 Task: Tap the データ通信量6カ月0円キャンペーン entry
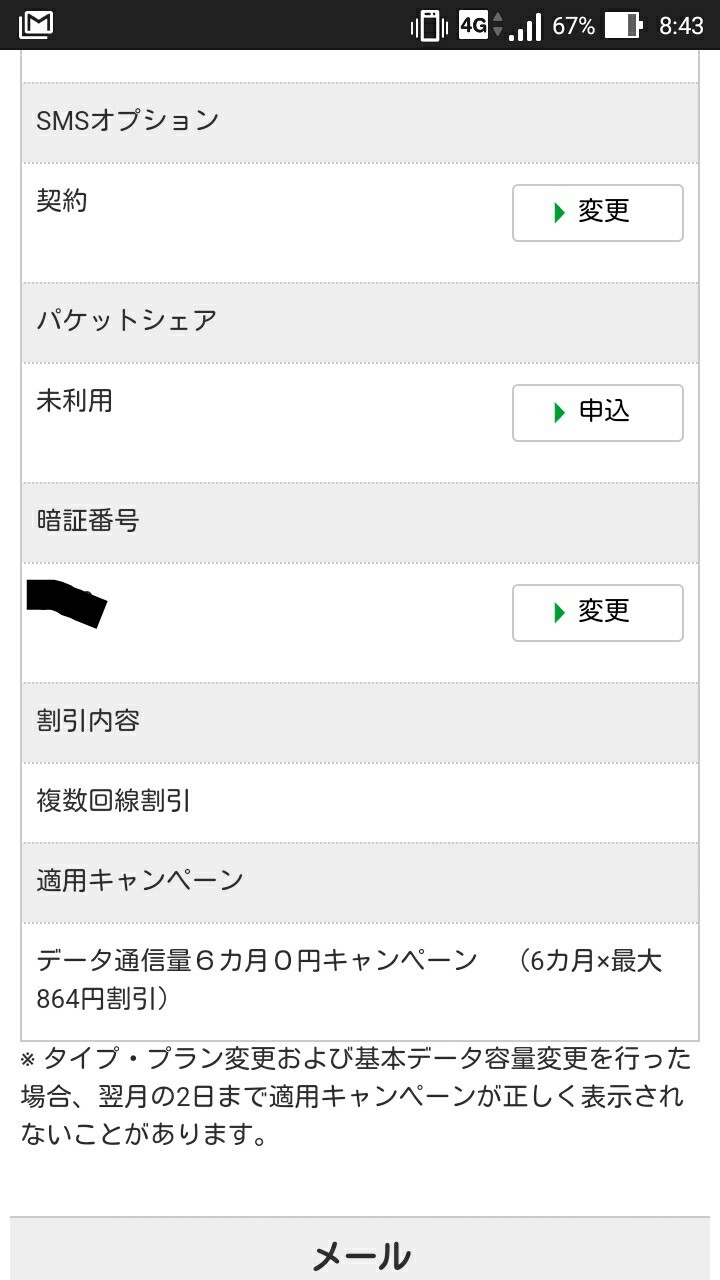tap(257, 962)
